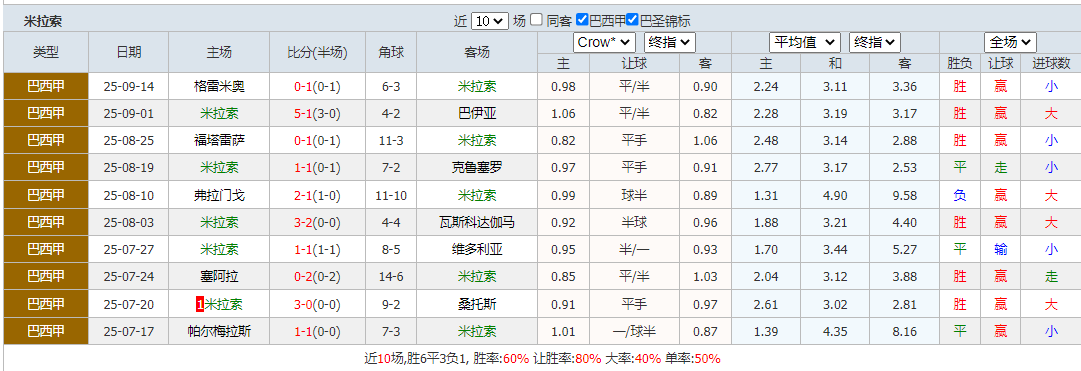Open the 平均值 dropdown

point(805,43)
